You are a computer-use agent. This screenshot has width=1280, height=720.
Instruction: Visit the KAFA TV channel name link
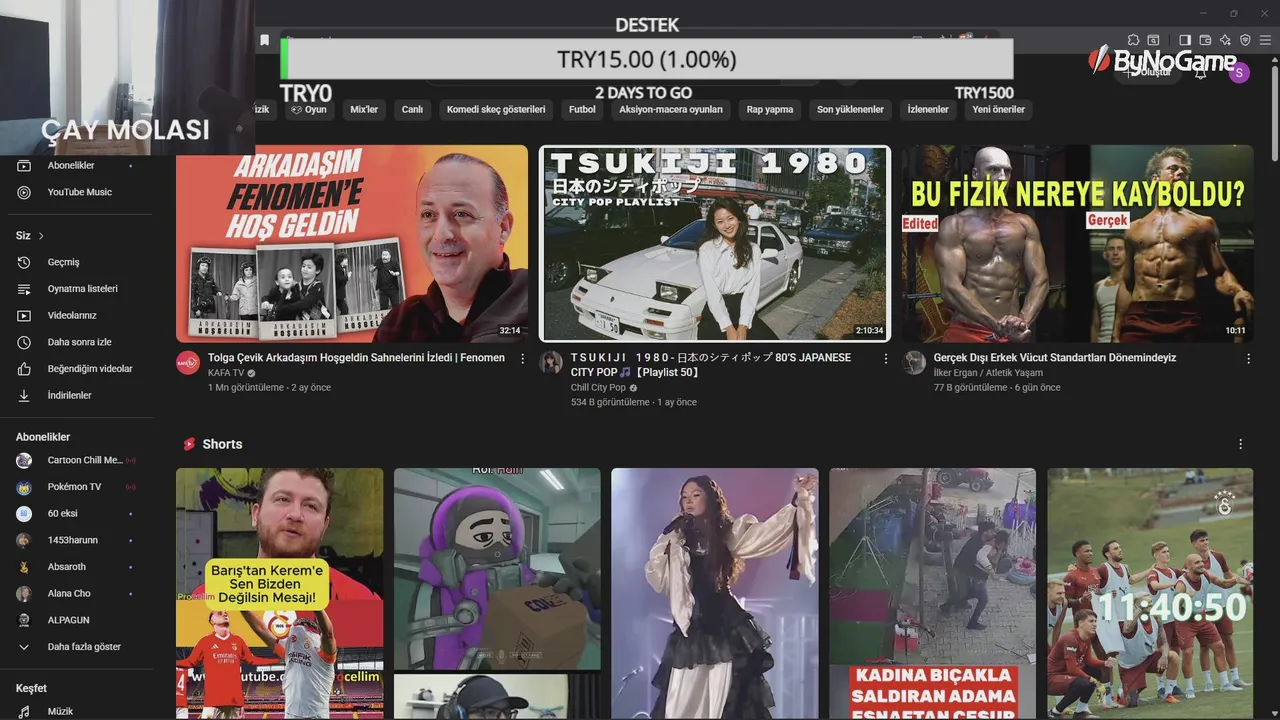225,373
